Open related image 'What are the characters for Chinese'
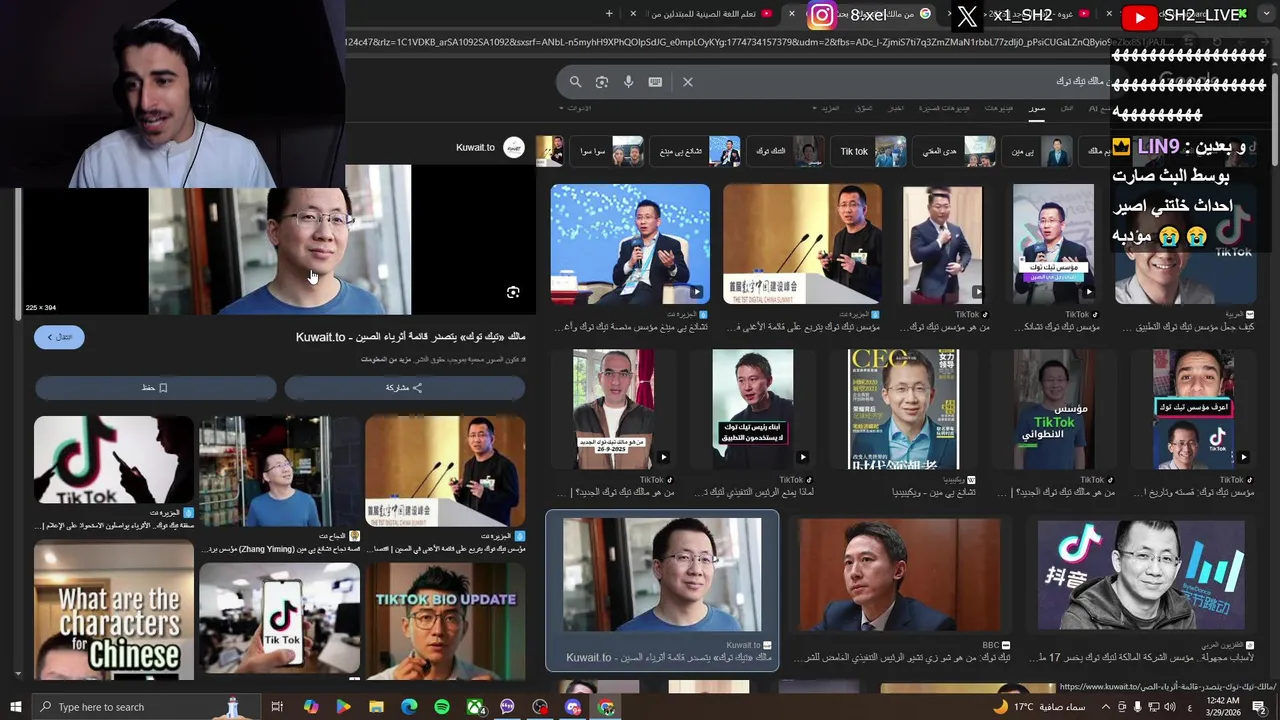This screenshot has height=720, width=1280. [114, 611]
